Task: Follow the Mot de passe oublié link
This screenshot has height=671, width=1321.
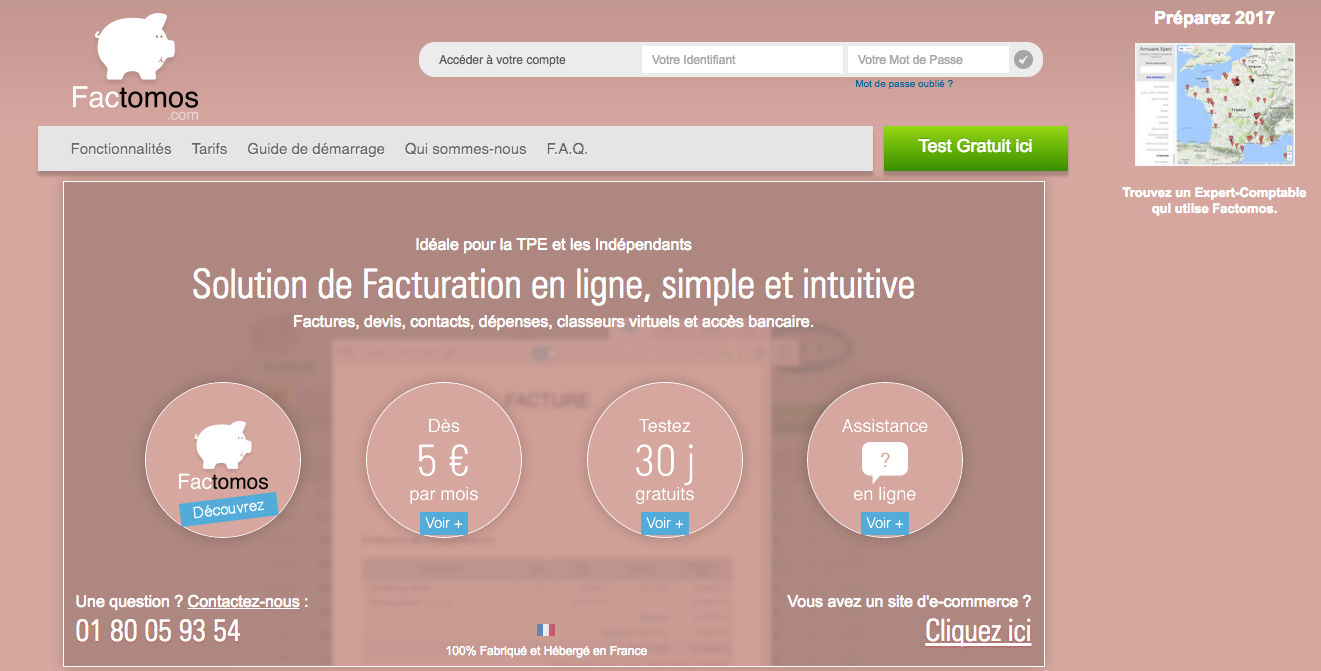Action: tap(903, 84)
